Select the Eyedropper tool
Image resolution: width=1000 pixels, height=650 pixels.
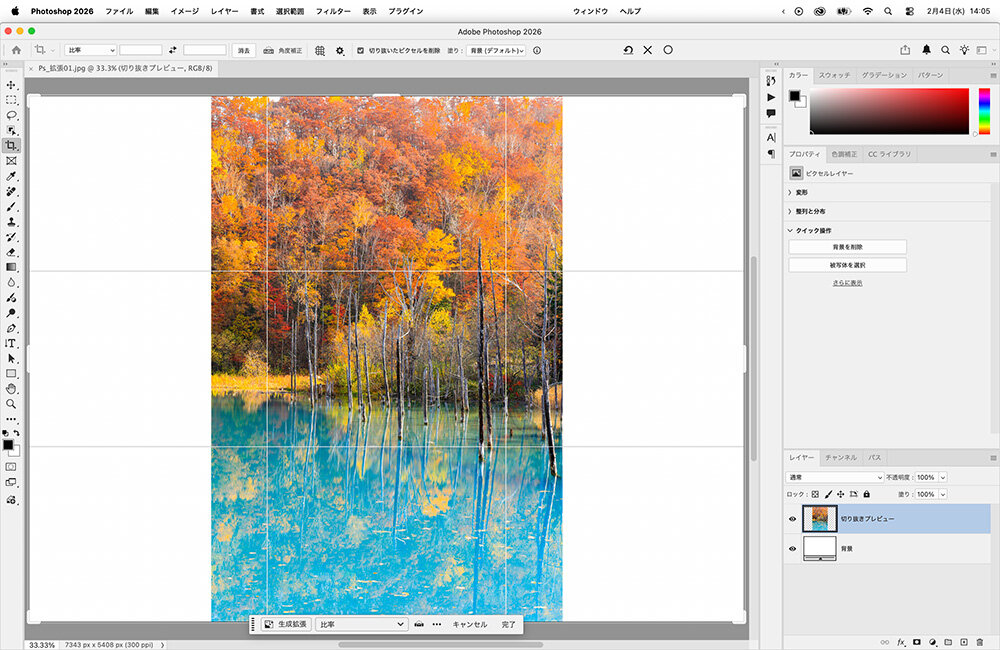(x=11, y=176)
